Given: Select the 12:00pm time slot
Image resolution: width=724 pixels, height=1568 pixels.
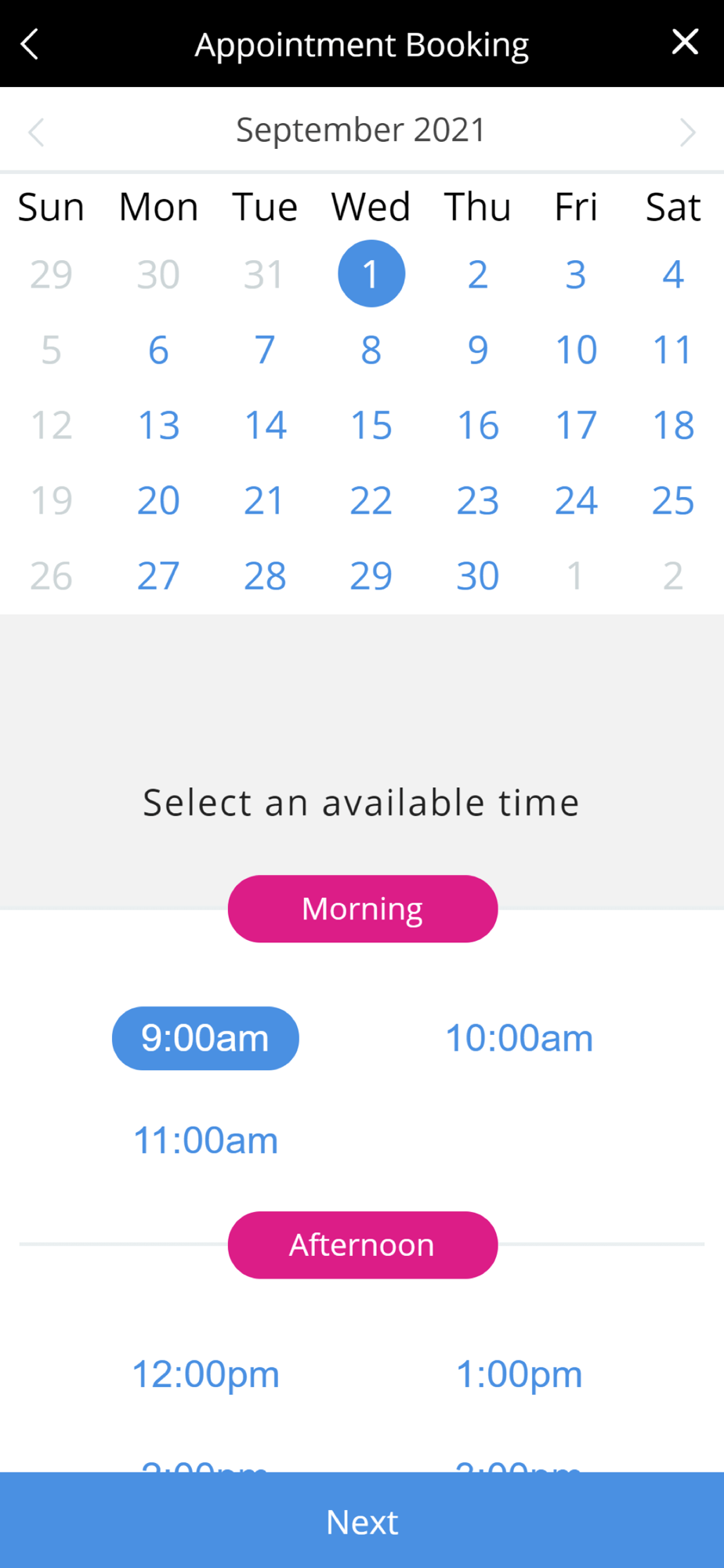Looking at the screenshot, I should (x=205, y=1374).
